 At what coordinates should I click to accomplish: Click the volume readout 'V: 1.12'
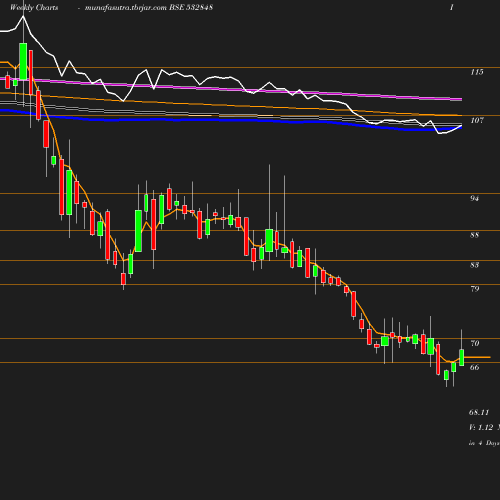pyautogui.click(x=481, y=428)
